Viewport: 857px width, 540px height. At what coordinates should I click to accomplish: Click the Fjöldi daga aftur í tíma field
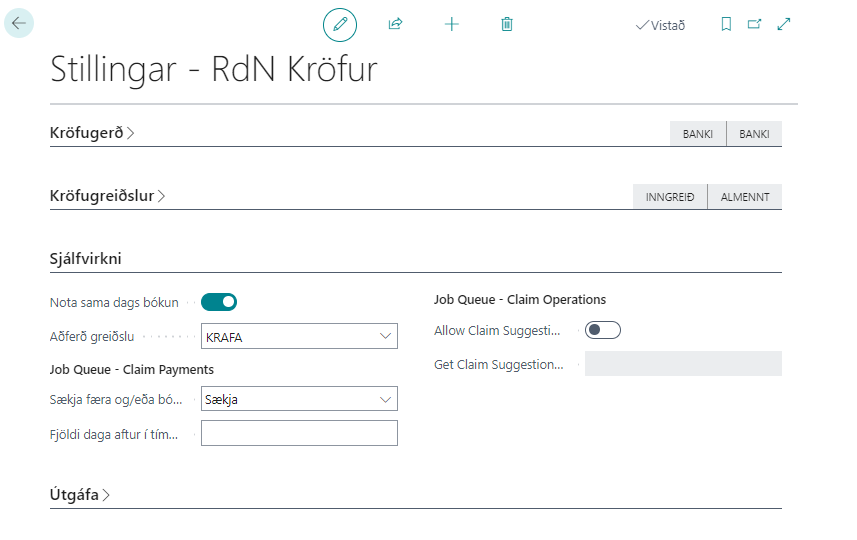pos(299,433)
